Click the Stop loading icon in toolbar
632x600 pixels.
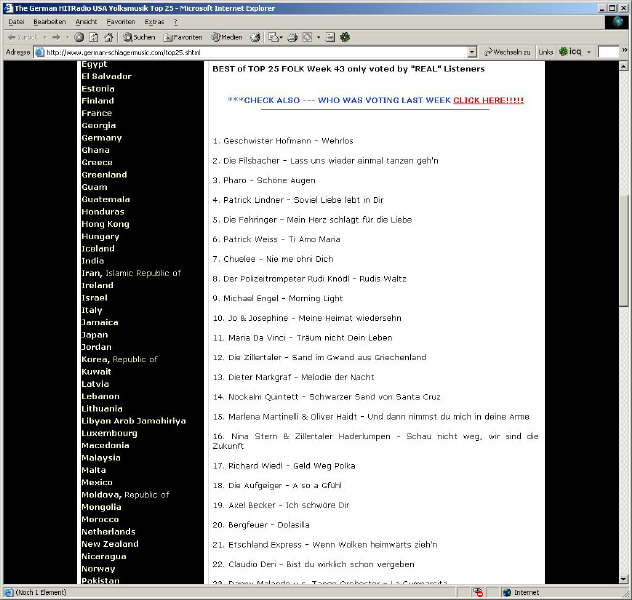click(x=79, y=37)
